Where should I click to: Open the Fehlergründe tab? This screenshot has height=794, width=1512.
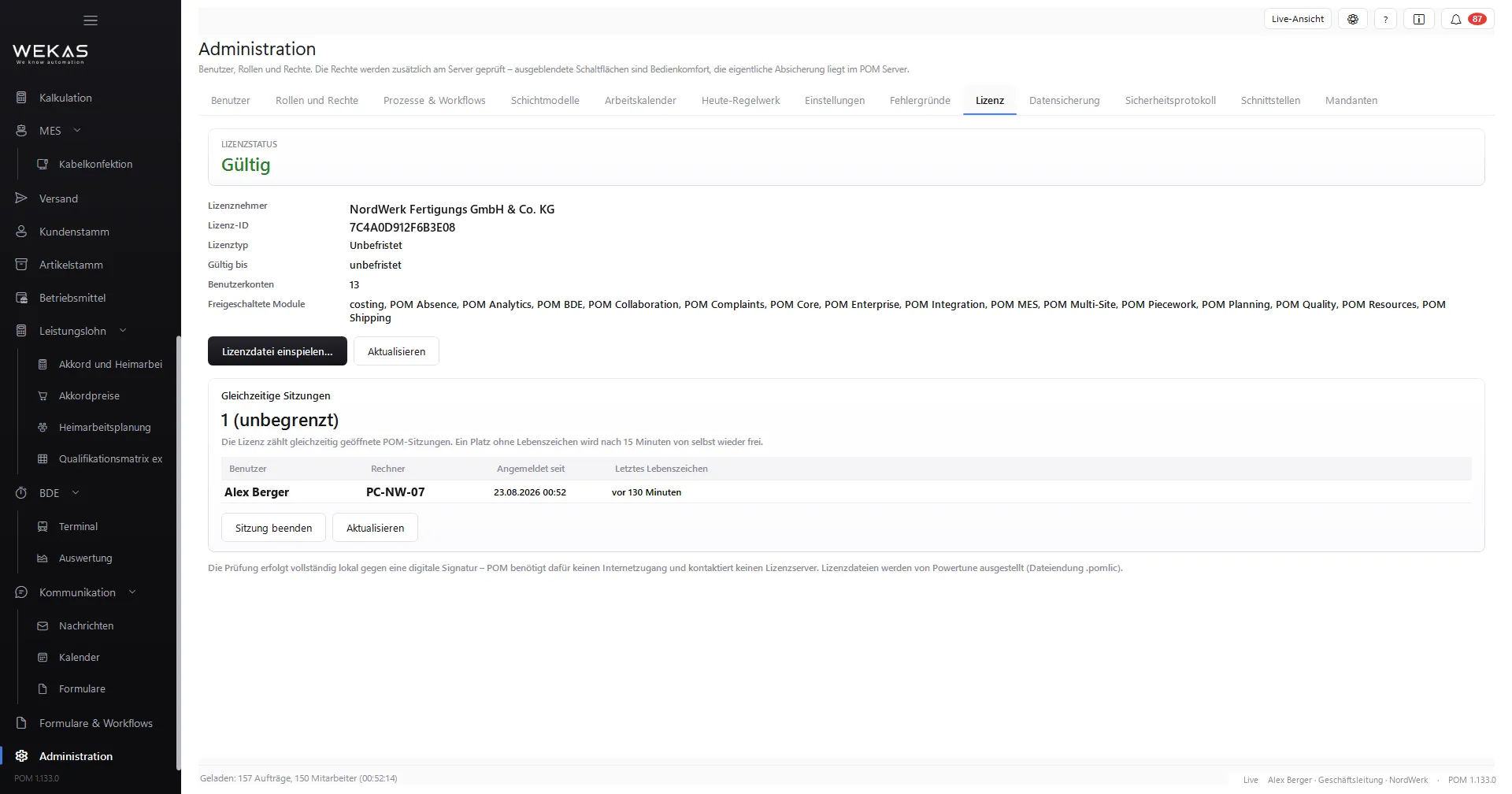[920, 100]
